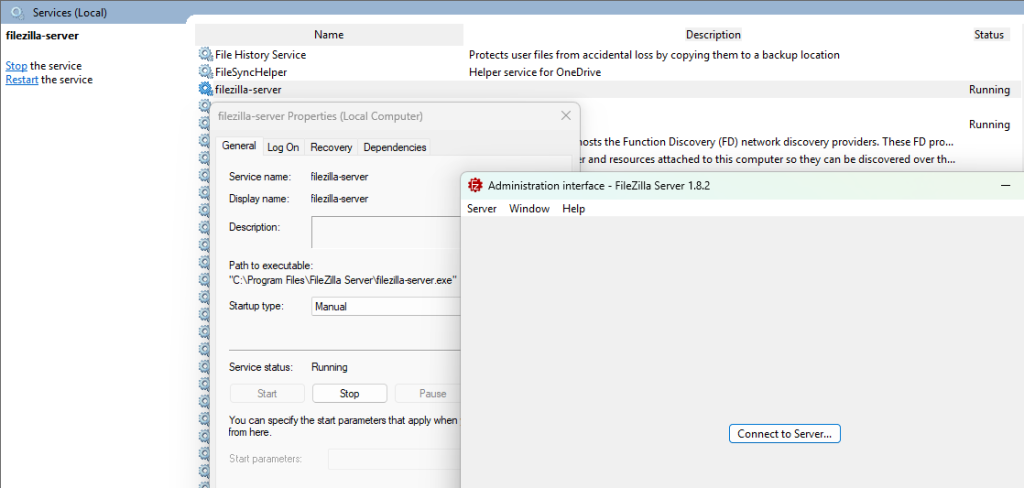Click the Description column header
This screenshot has width=1024, height=488.
point(713,35)
